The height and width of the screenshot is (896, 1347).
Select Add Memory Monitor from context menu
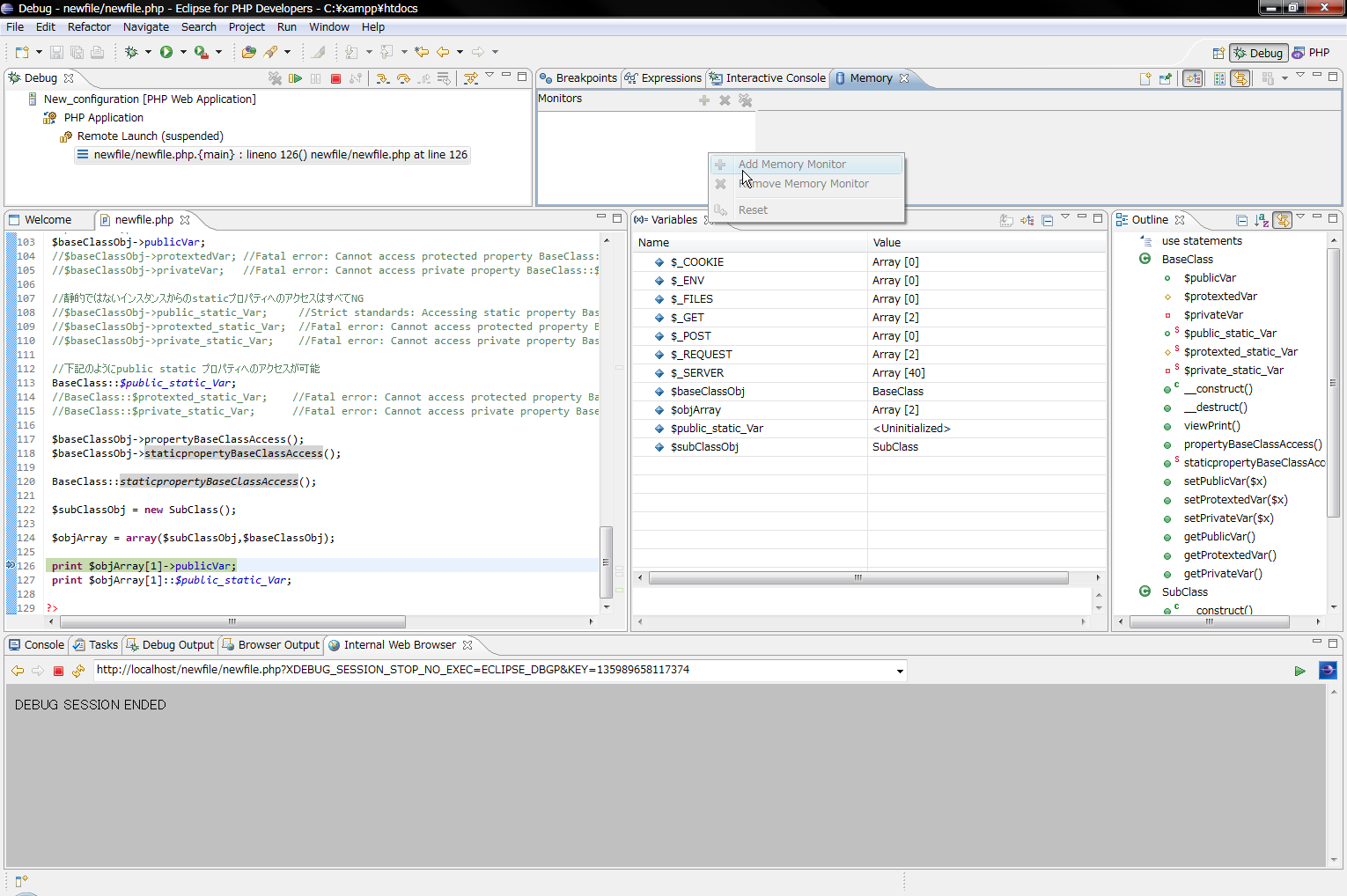tap(791, 165)
